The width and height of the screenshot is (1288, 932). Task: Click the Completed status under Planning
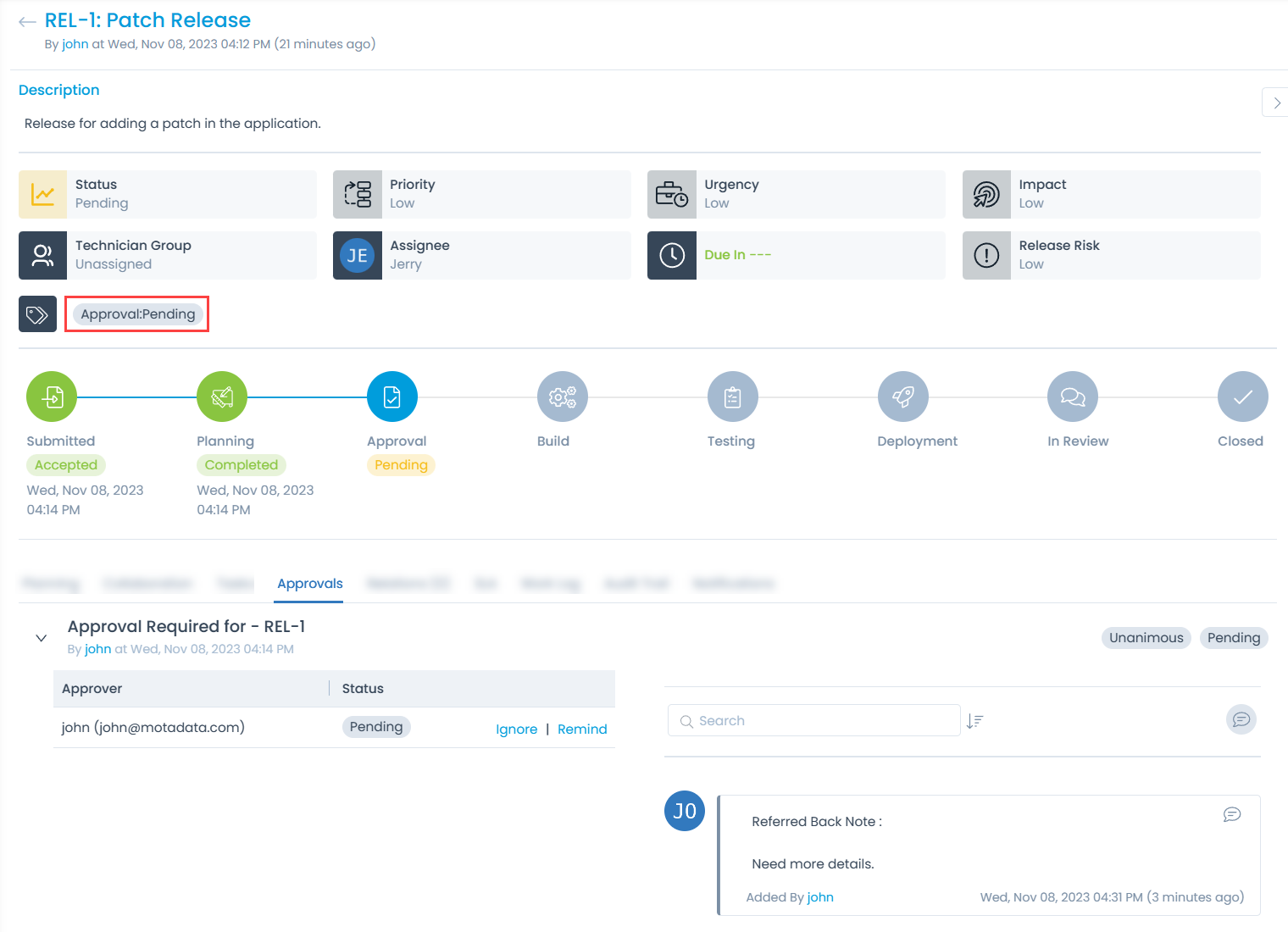(241, 465)
